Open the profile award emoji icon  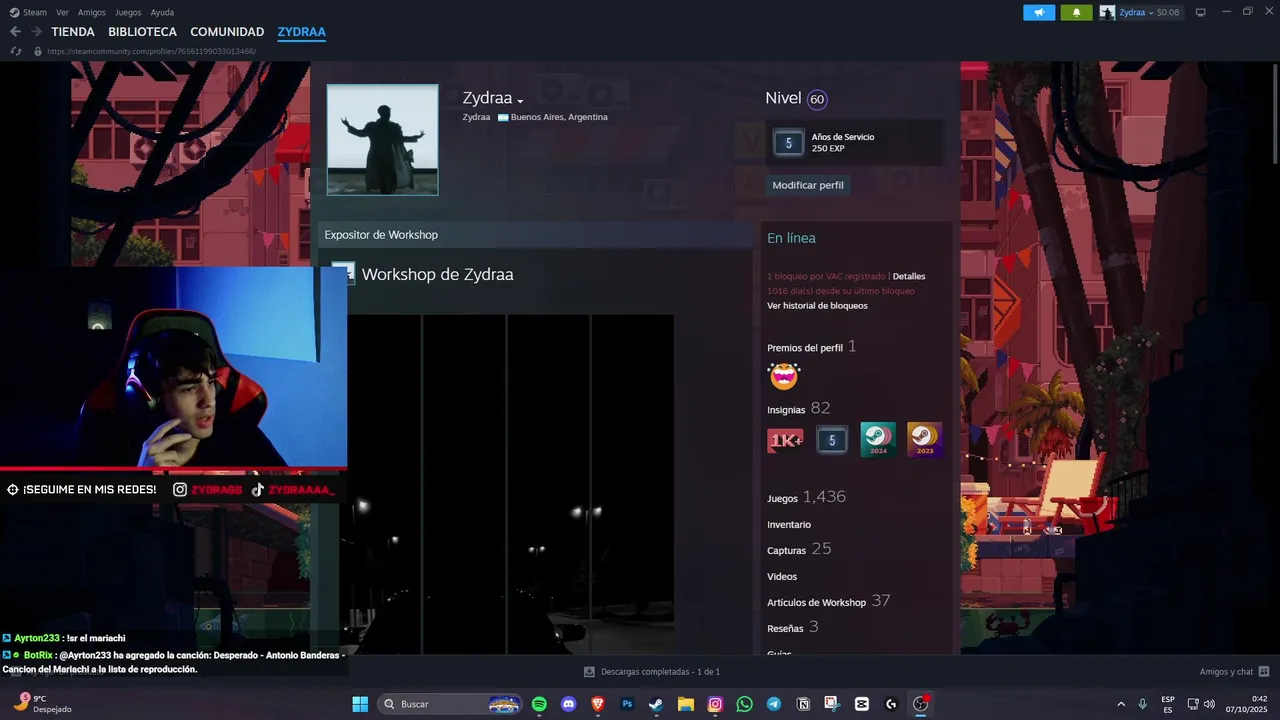coord(784,376)
